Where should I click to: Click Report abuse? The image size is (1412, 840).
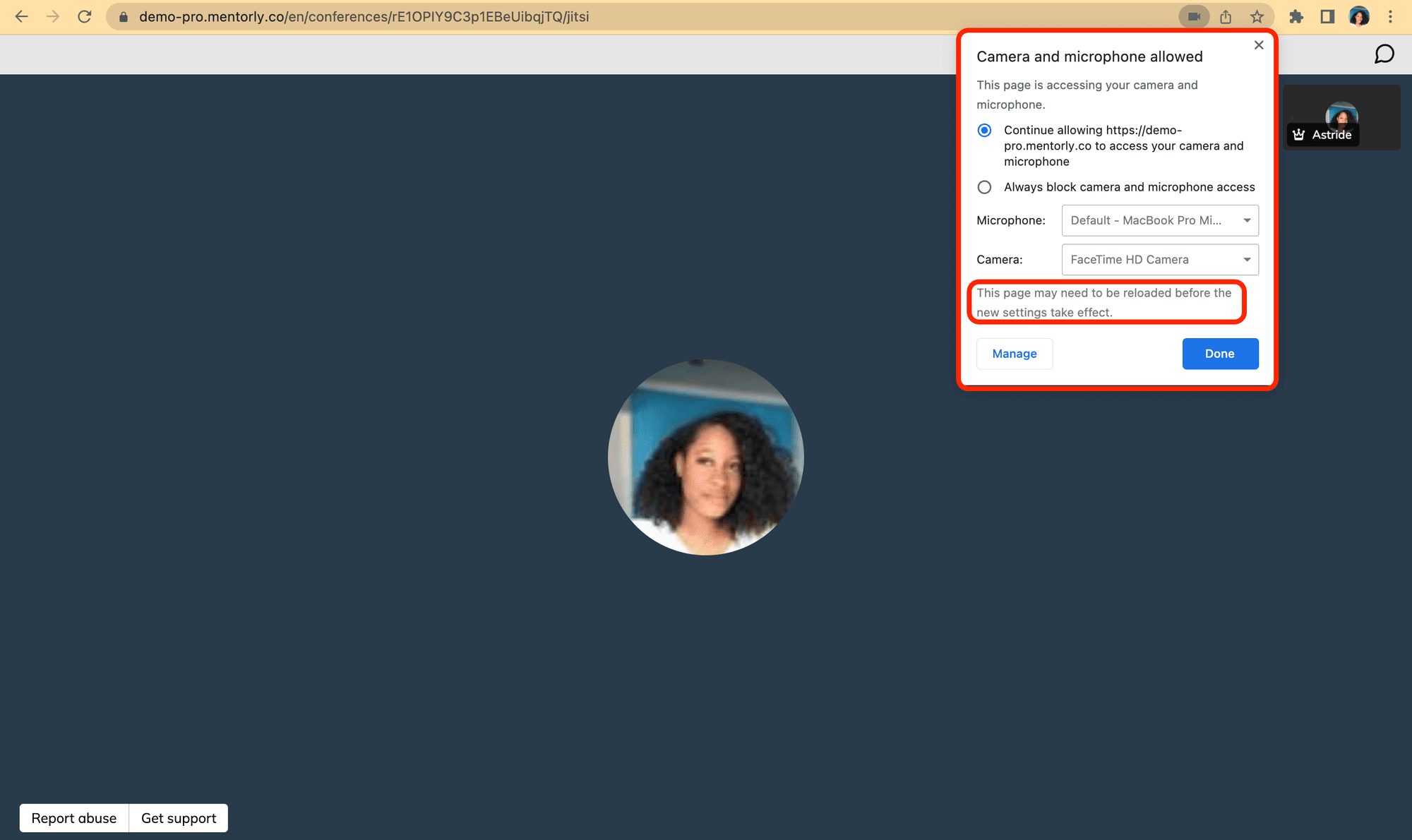click(74, 818)
